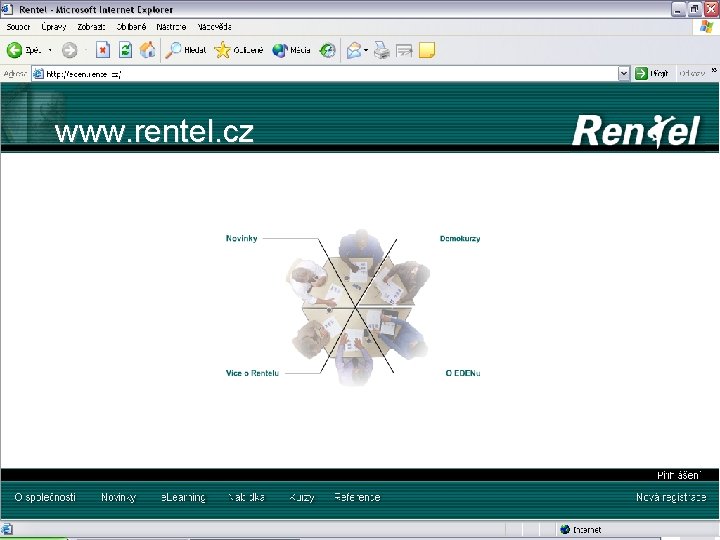Open the Demokurzy link

tap(460, 238)
